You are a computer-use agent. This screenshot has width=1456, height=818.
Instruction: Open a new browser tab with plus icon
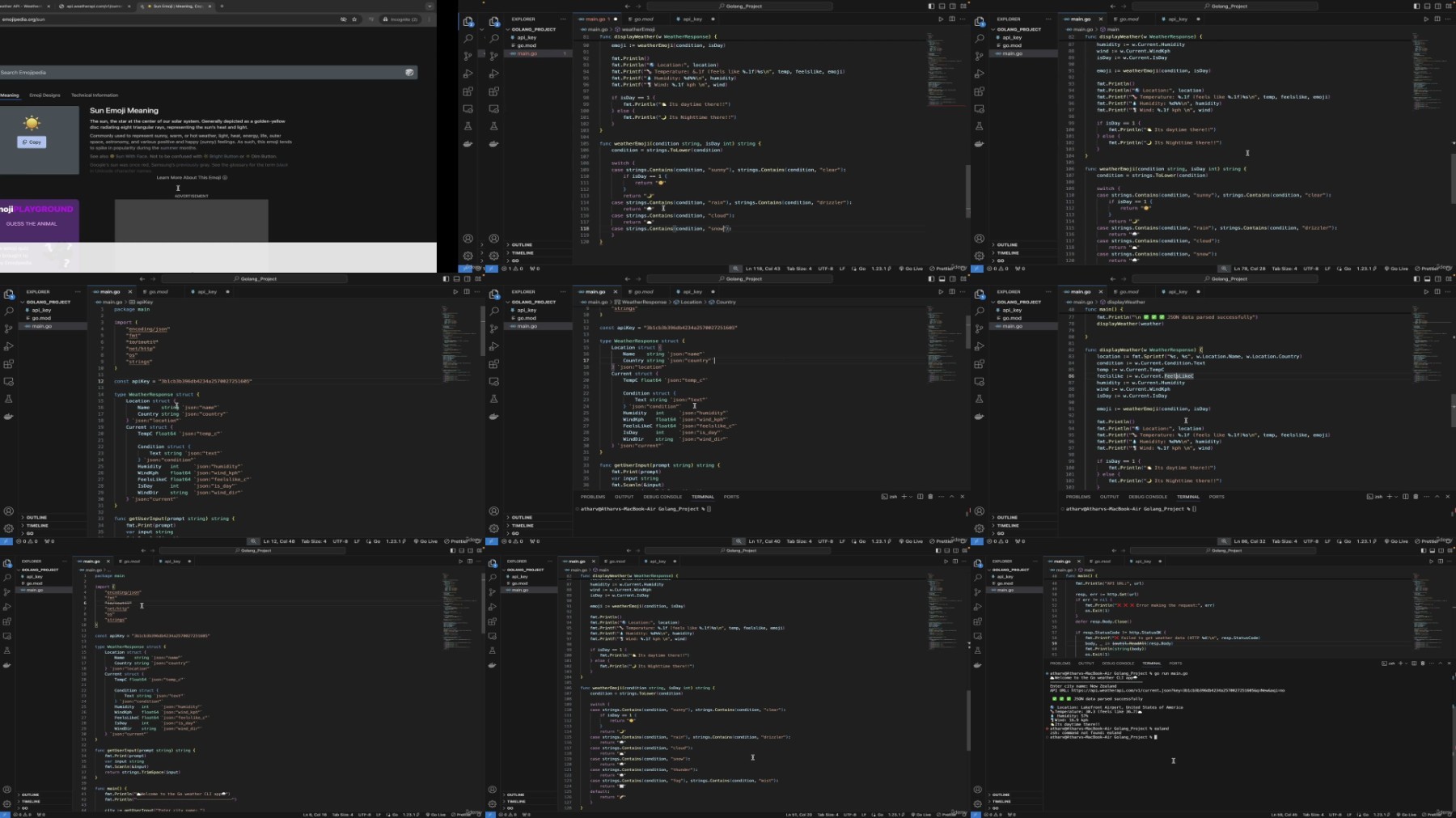pos(222,6)
